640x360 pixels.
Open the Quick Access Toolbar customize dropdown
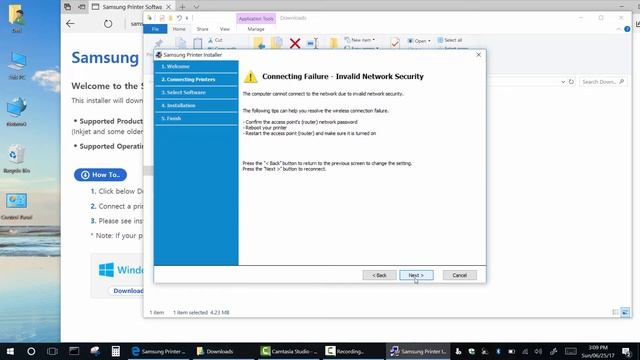point(187,18)
